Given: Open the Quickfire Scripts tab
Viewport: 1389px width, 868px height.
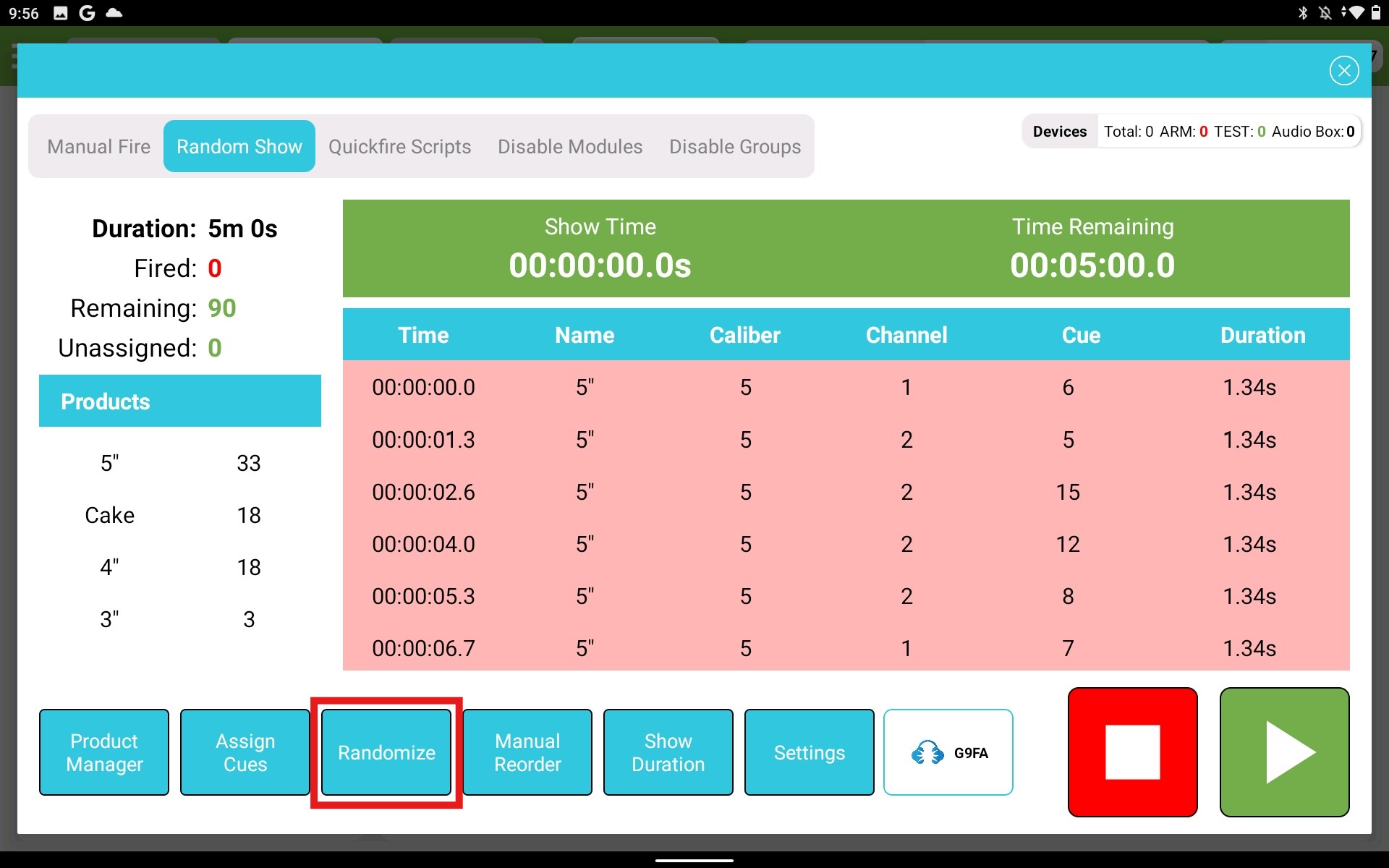Looking at the screenshot, I should point(399,146).
